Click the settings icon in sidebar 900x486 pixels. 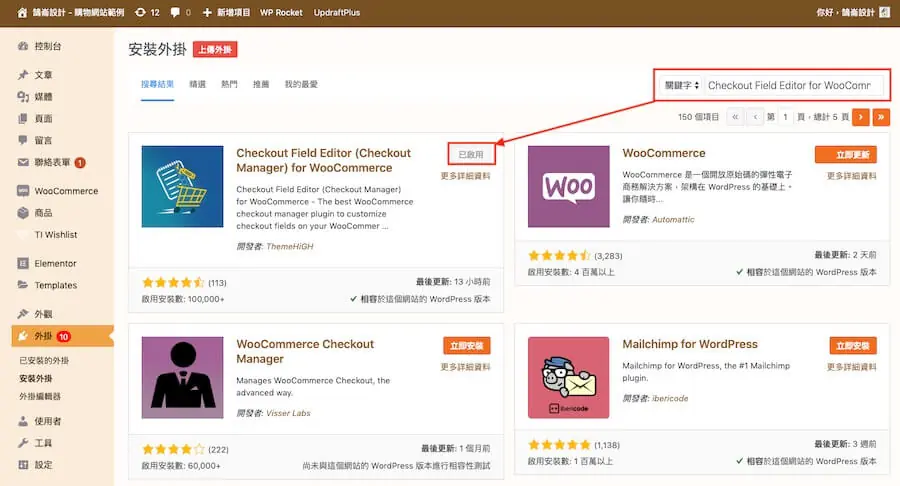(x=23, y=465)
